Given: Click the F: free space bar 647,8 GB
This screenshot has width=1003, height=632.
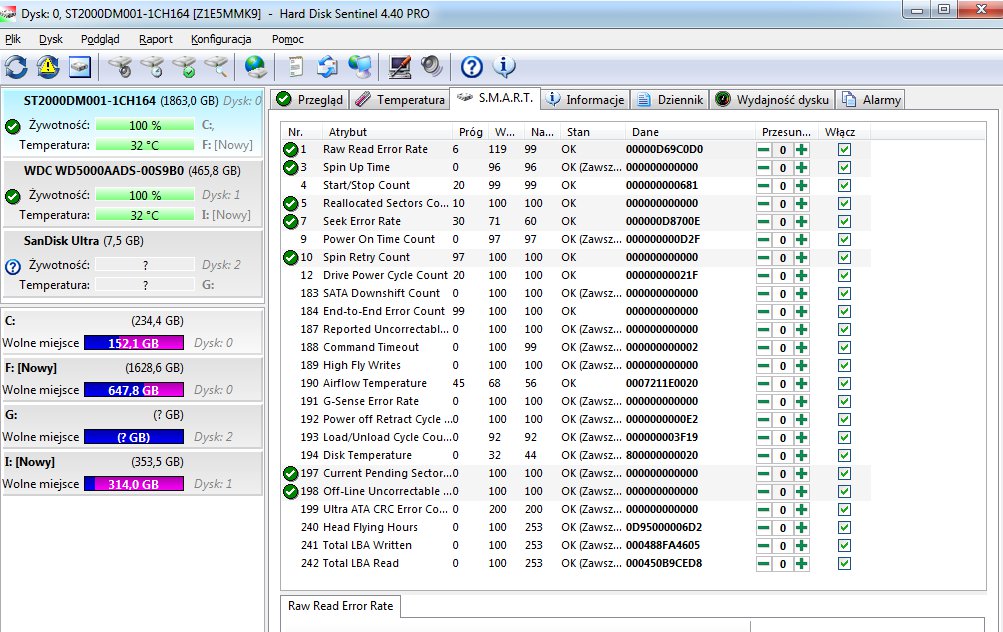Looking at the screenshot, I should 134,390.
